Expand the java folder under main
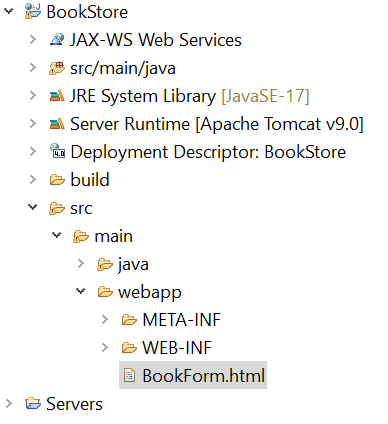 click(81, 264)
